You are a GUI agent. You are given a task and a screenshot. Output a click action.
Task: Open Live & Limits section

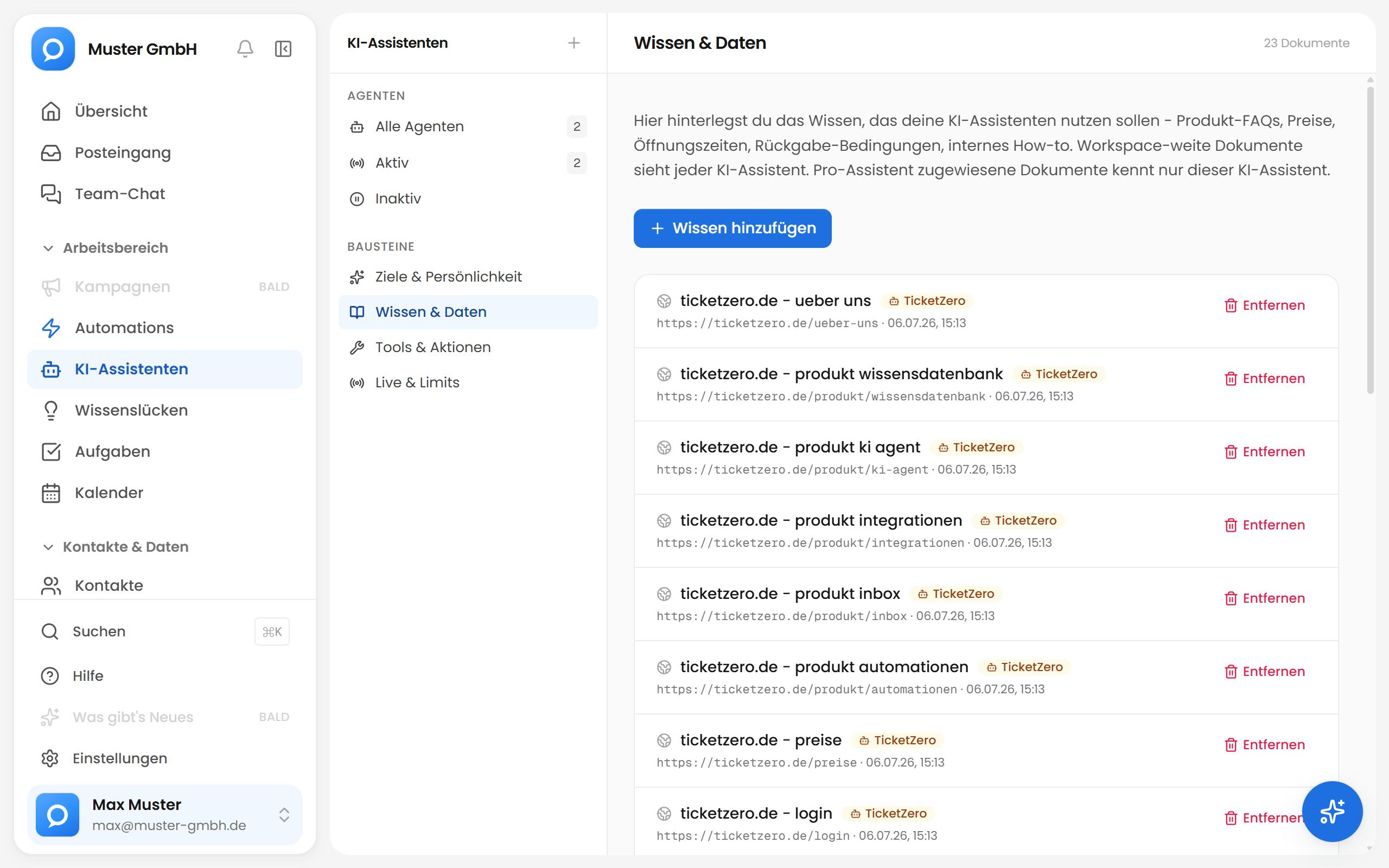pos(468,383)
